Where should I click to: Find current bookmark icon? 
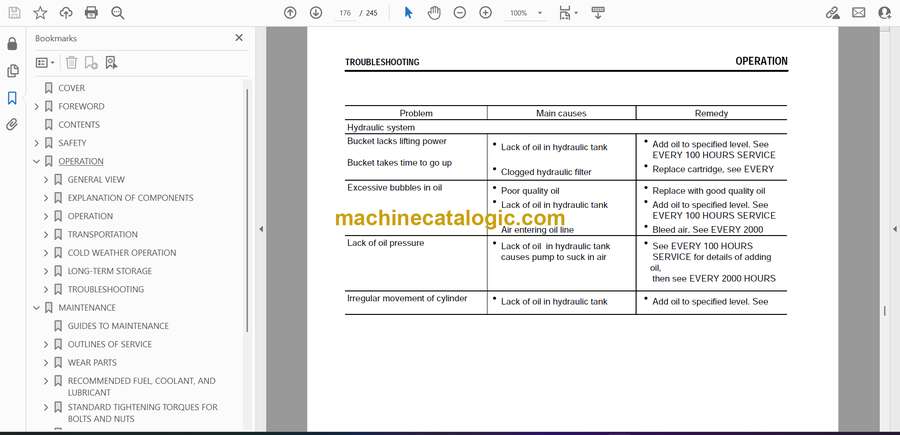[111, 63]
